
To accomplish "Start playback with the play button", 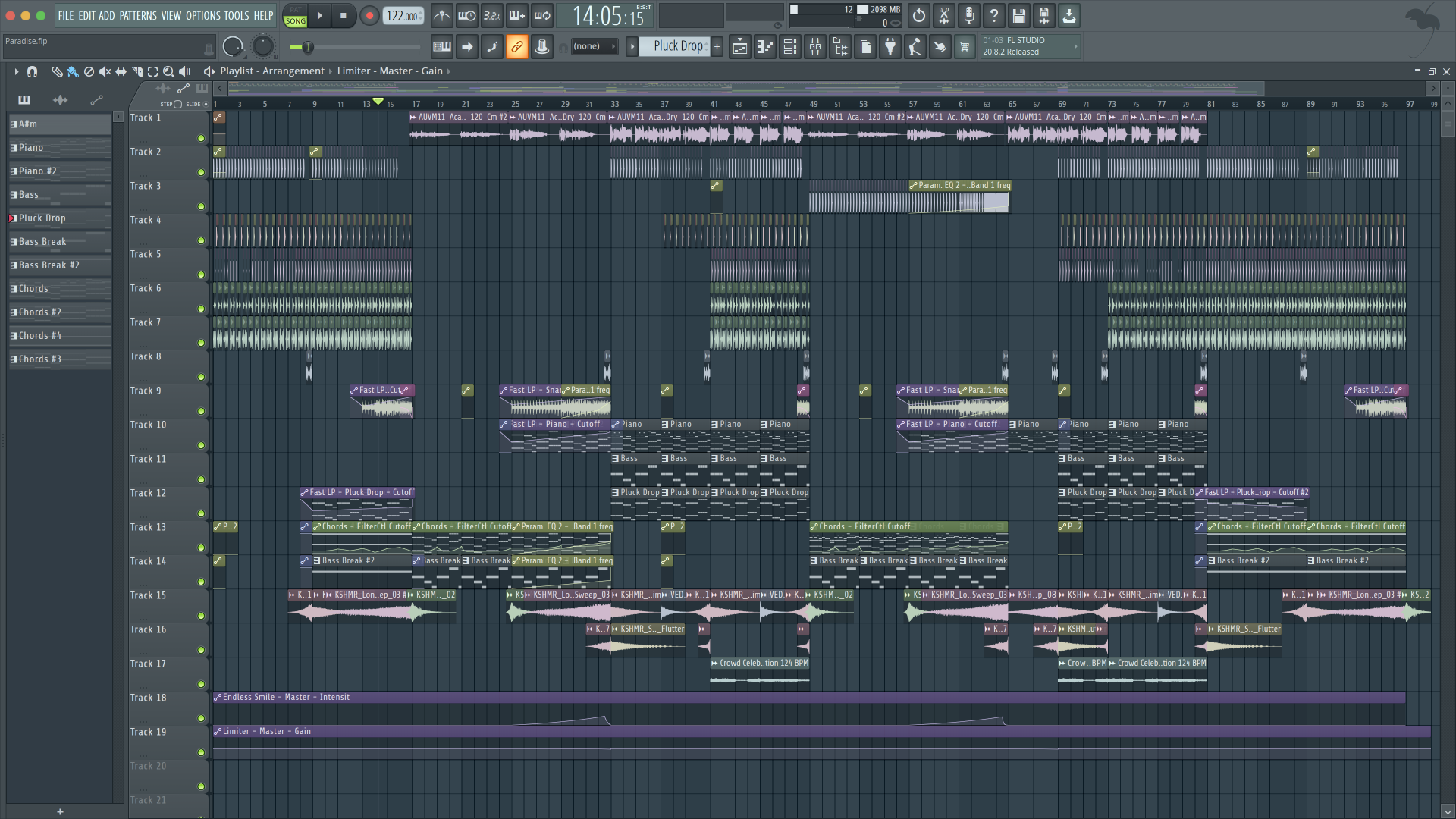I will point(319,15).
